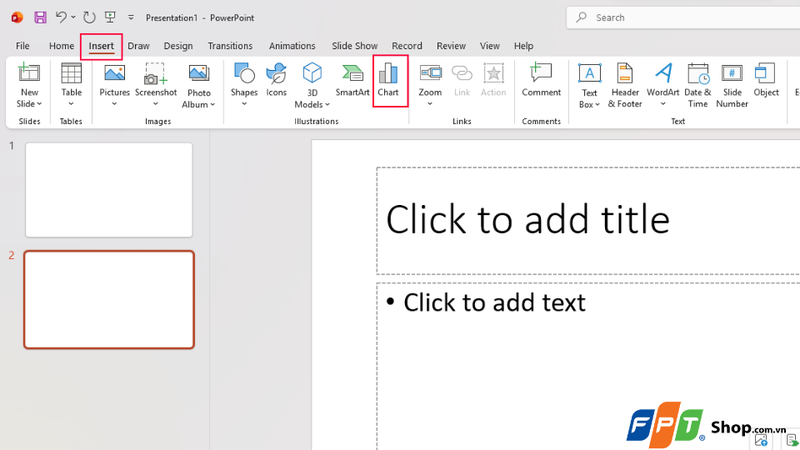Image resolution: width=800 pixels, height=450 pixels.
Task: Insert WordArt
Action: pos(663,84)
